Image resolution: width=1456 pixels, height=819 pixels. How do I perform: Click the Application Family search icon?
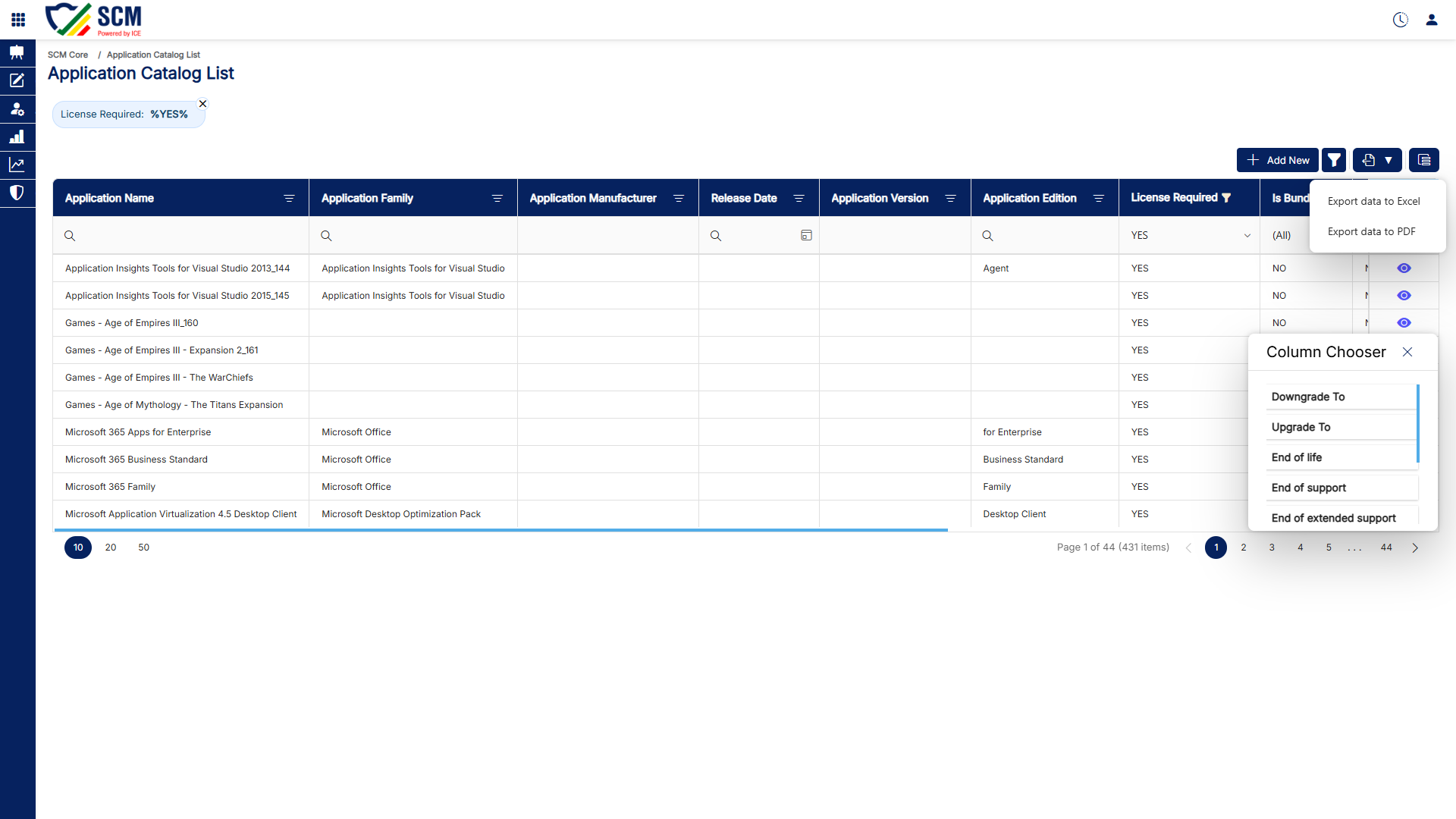click(x=326, y=236)
